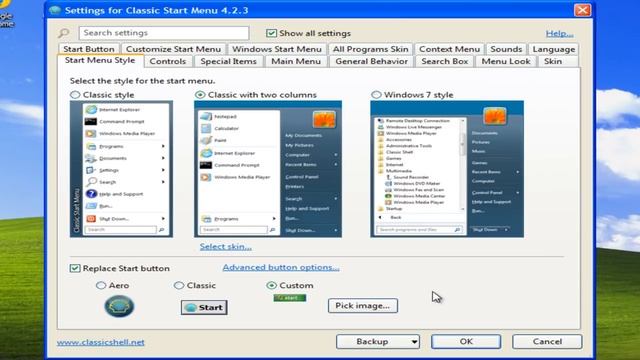Image resolution: width=640 pixels, height=360 pixels.
Task: Toggle the Show all settings checkbox
Action: [x=271, y=33]
